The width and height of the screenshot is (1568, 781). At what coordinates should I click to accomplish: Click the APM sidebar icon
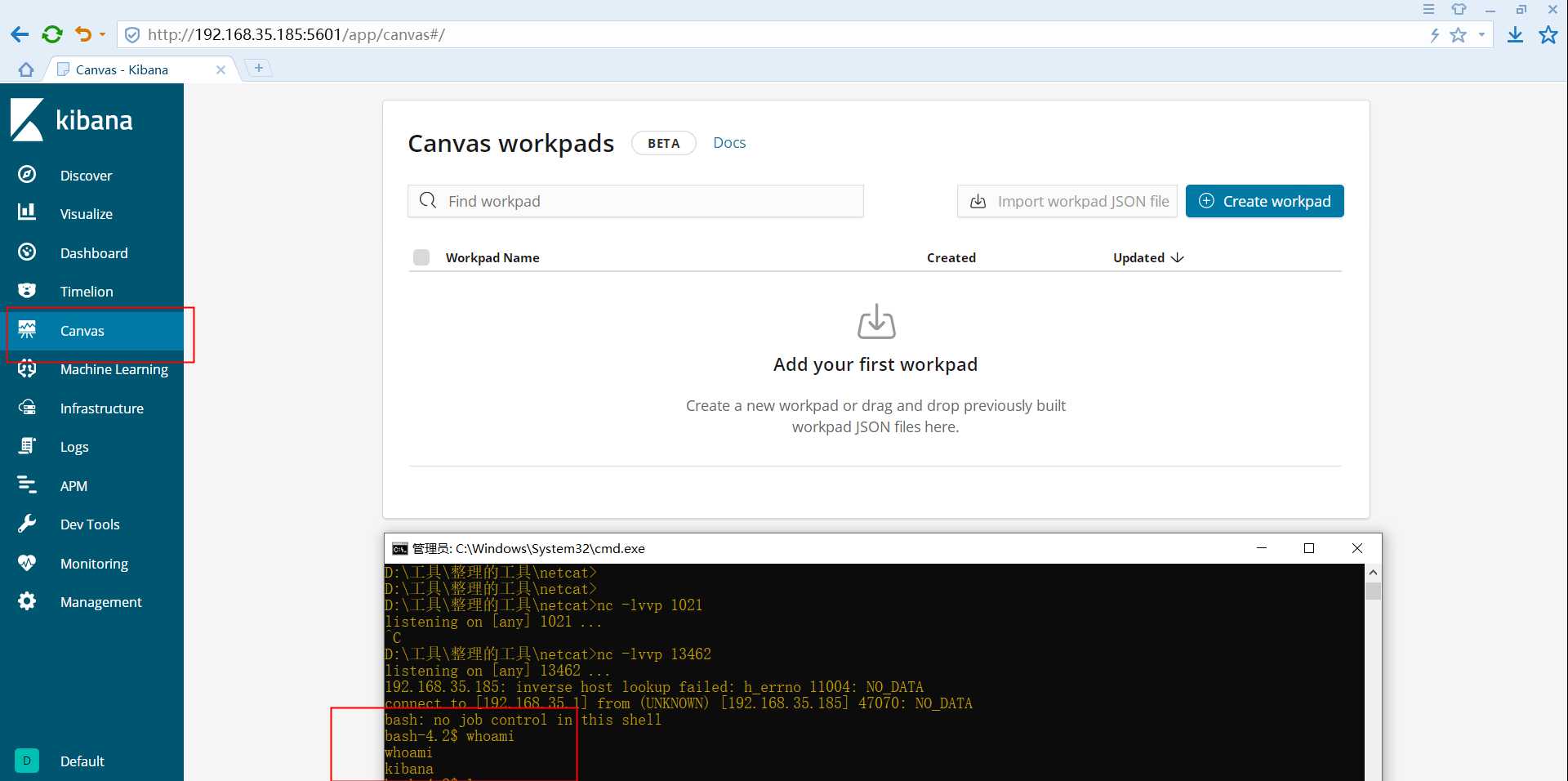(27, 485)
